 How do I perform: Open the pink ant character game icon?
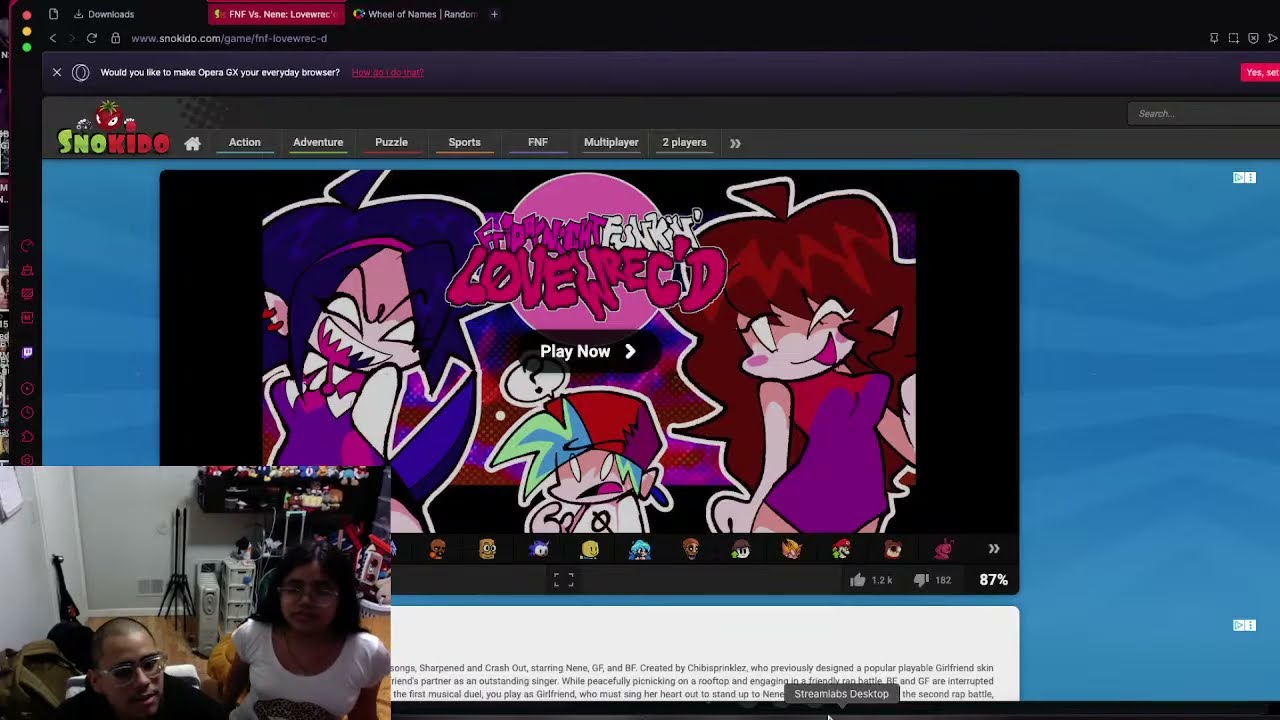point(943,549)
